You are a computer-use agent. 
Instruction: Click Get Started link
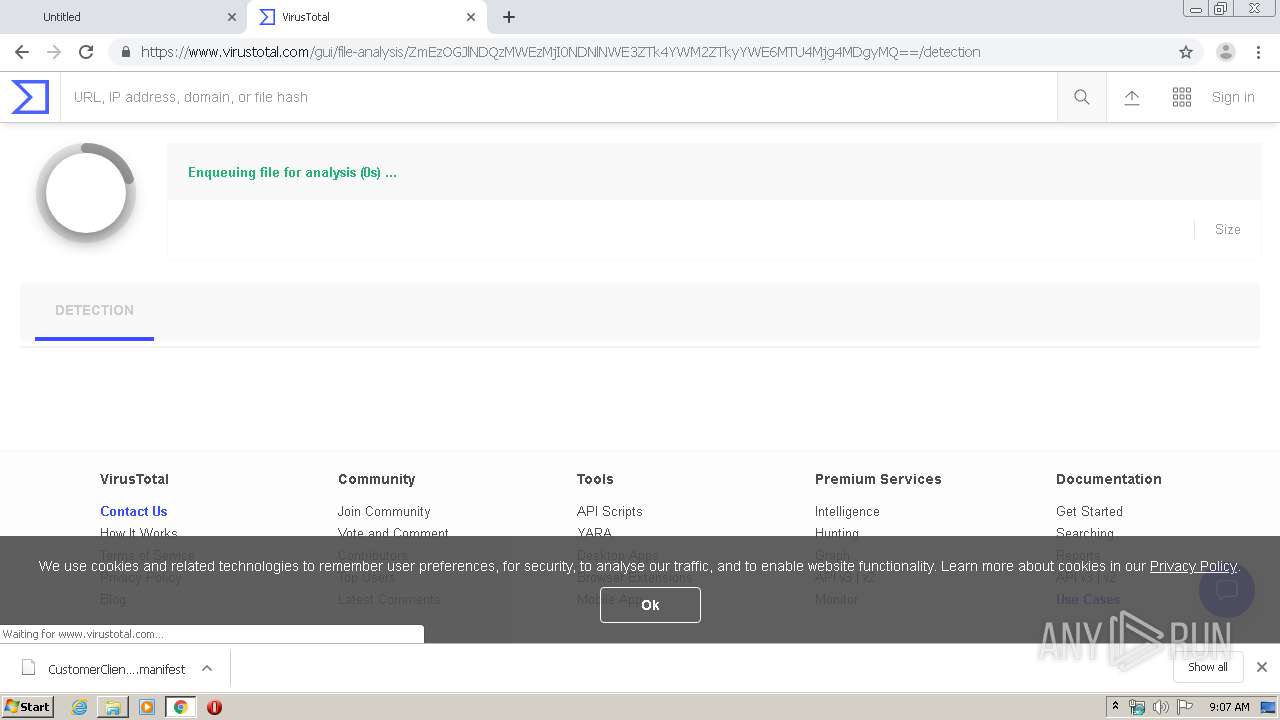pyautogui.click(x=1089, y=511)
